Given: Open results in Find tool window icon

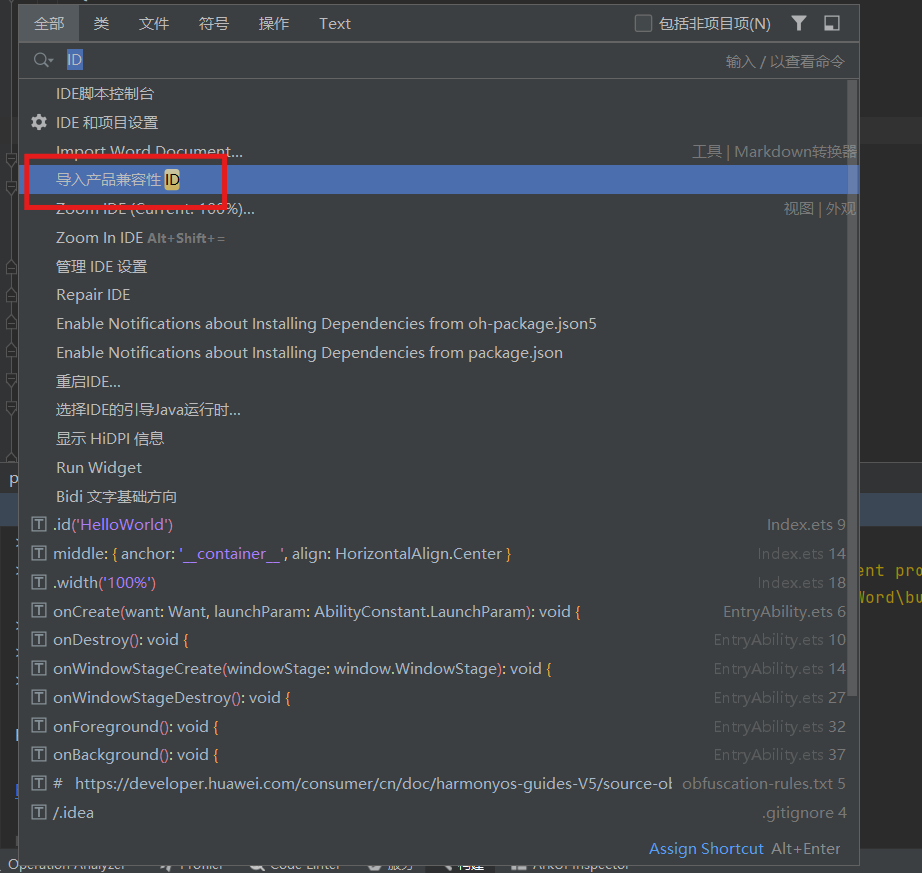Looking at the screenshot, I should point(832,23).
